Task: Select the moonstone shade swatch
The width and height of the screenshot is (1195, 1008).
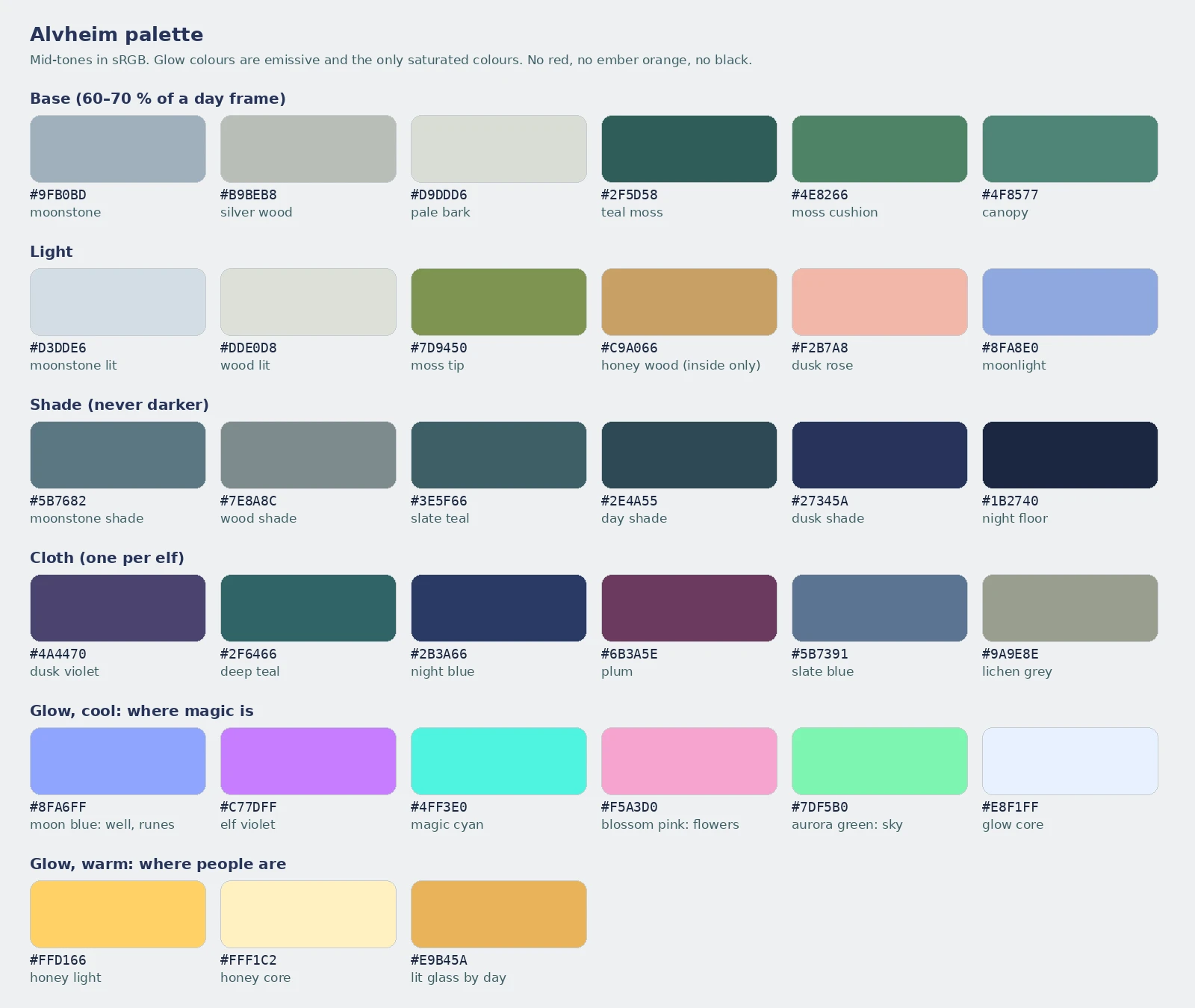Action: tap(118, 455)
